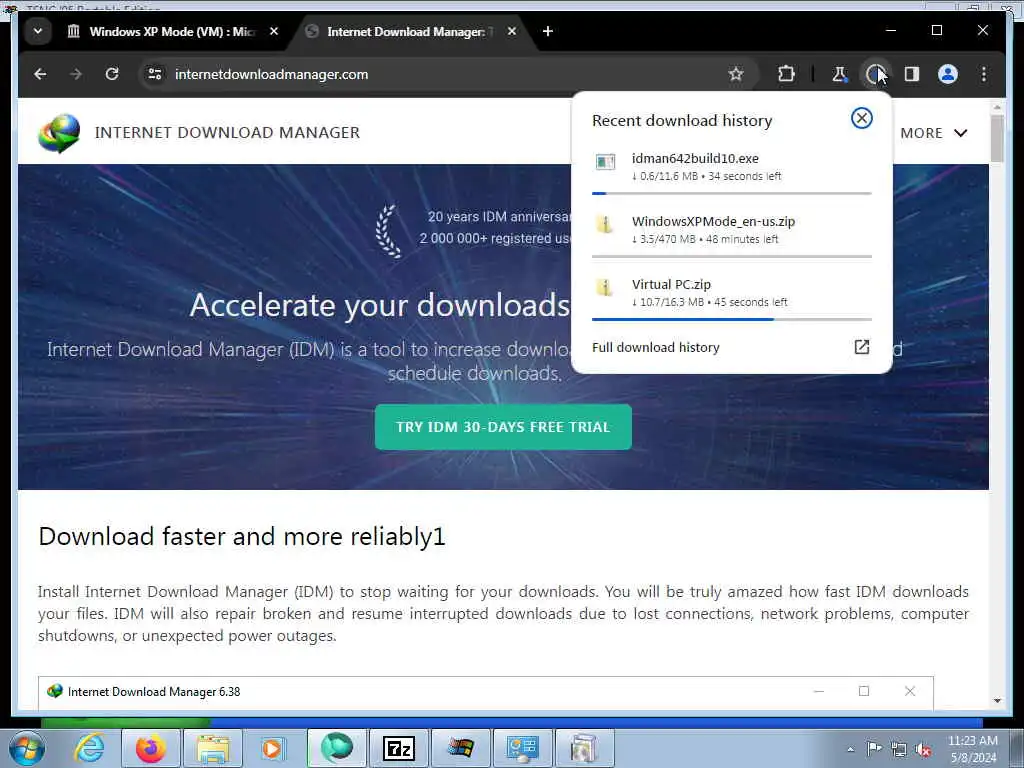1024x768 pixels.
Task: Close the Internet Download Manager tab
Action: (x=512, y=31)
